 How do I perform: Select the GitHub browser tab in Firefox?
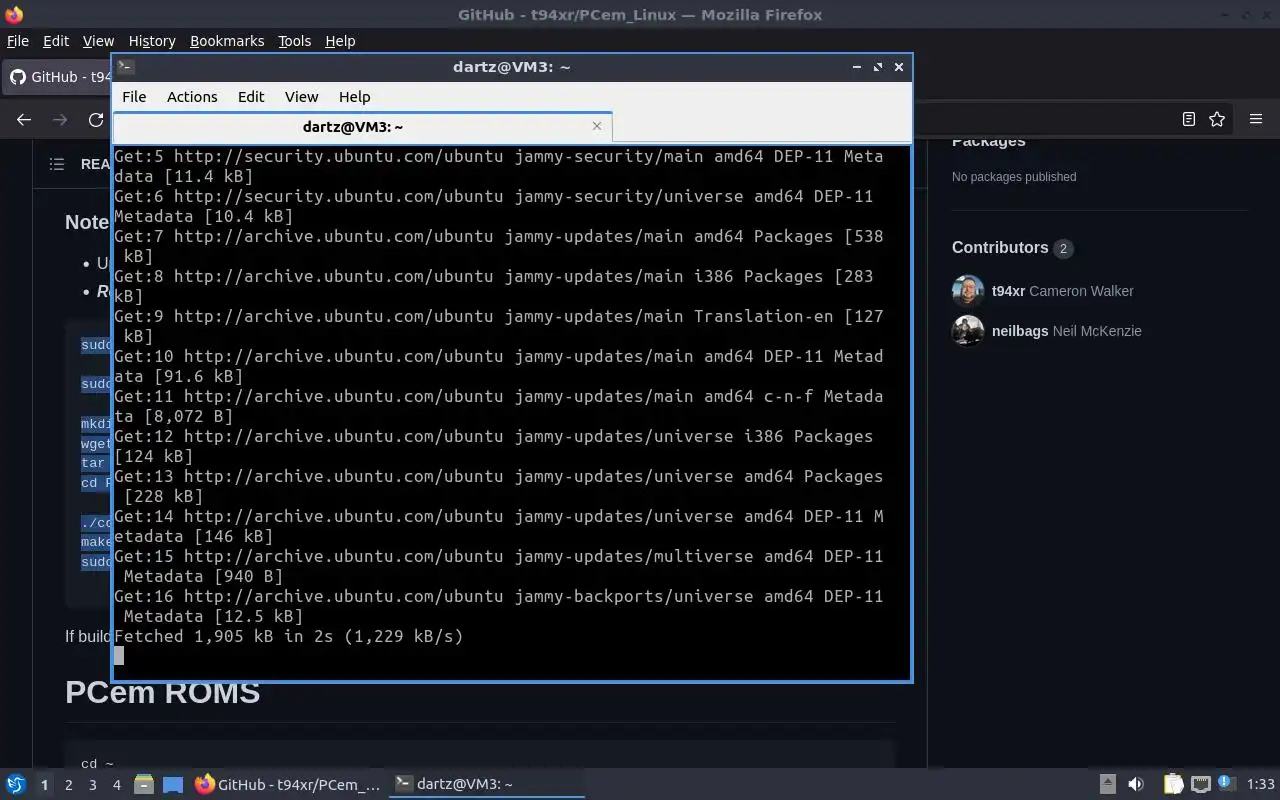58,77
